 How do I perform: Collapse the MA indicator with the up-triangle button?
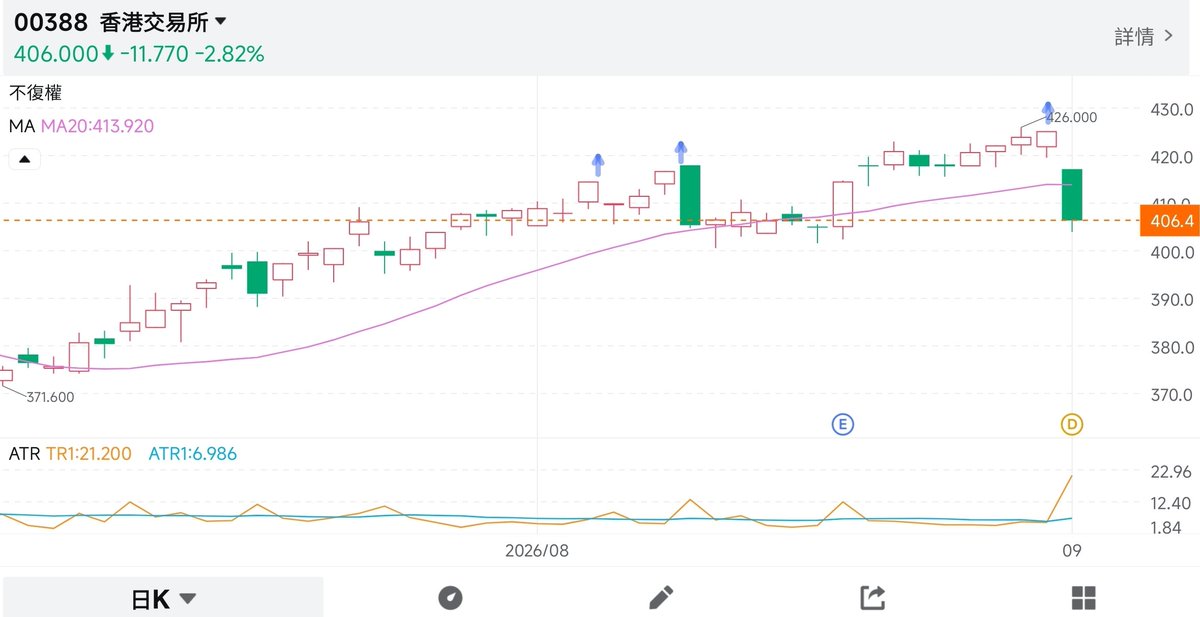tap(25, 159)
